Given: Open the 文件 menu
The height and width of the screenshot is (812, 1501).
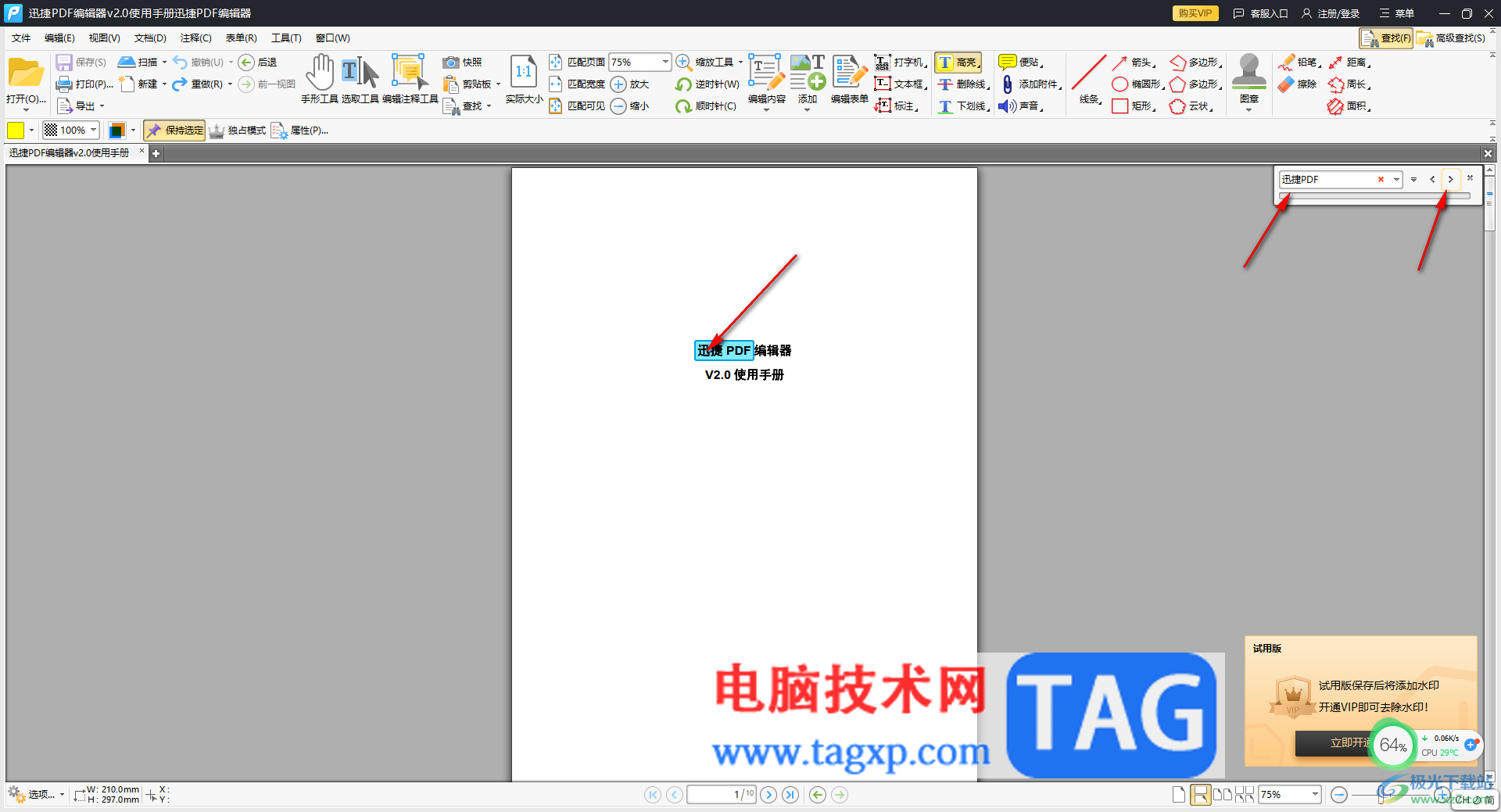Looking at the screenshot, I should click(x=21, y=38).
